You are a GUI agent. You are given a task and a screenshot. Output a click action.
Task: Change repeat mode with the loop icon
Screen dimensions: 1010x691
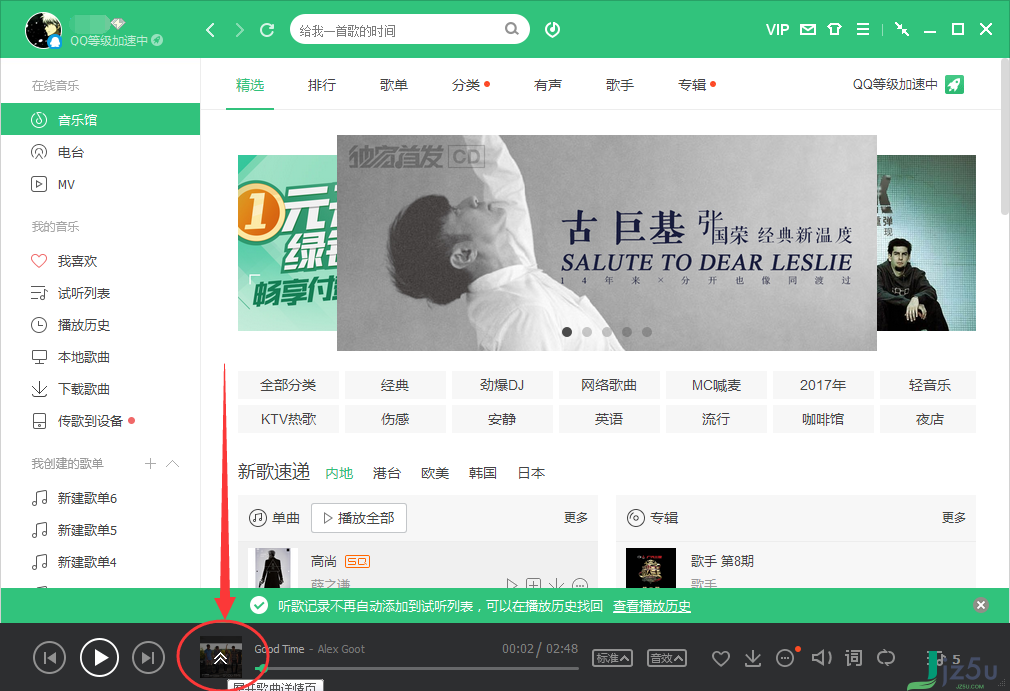click(x=886, y=658)
